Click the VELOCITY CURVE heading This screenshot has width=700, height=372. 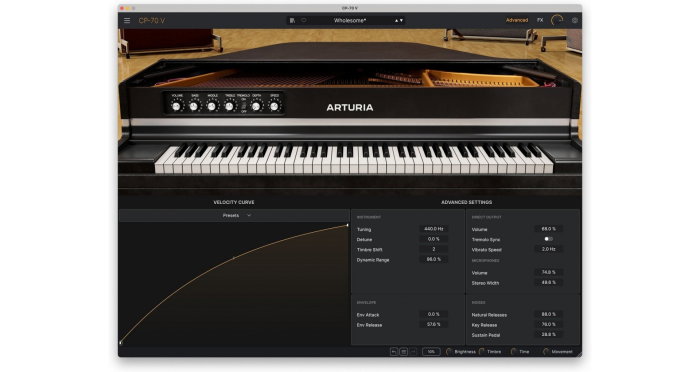coord(234,202)
